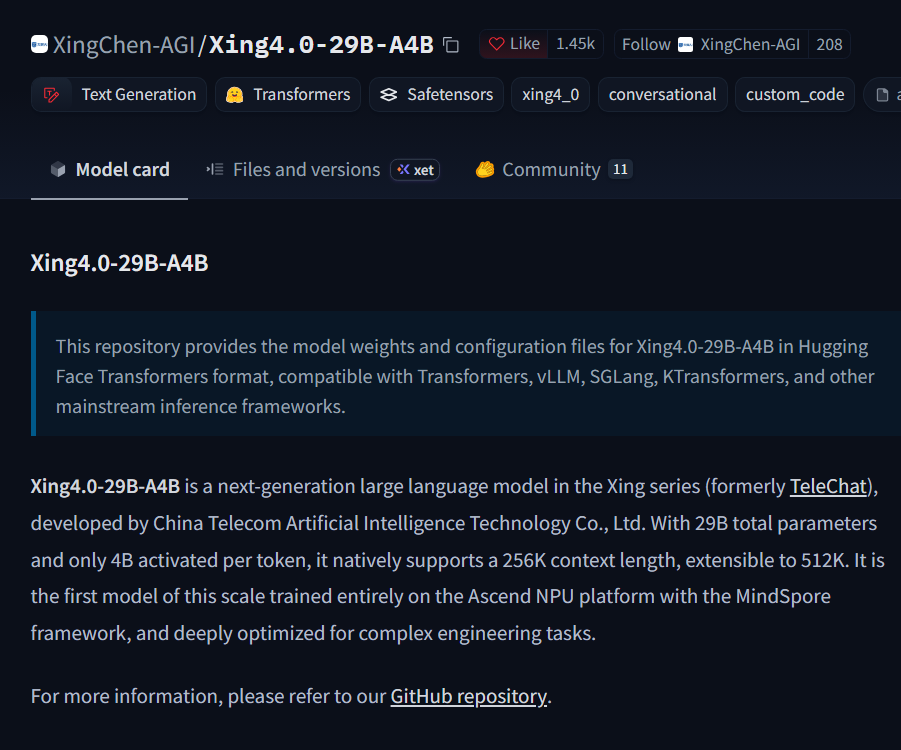Click the Transformers hugging face emoji icon
Image resolution: width=901 pixels, height=750 pixels.
pyautogui.click(x=234, y=95)
